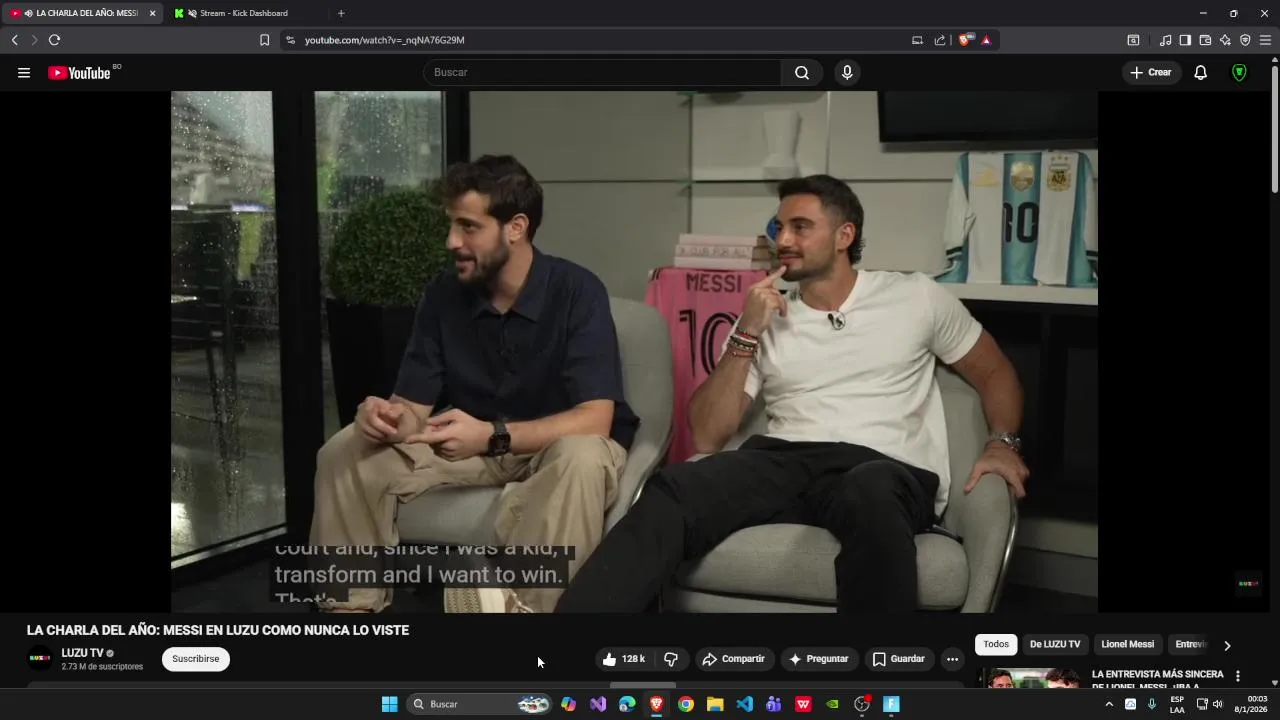This screenshot has height=720, width=1280.
Task: Open the Brave VPN shield icon
Action: (x=1245, y=40)
